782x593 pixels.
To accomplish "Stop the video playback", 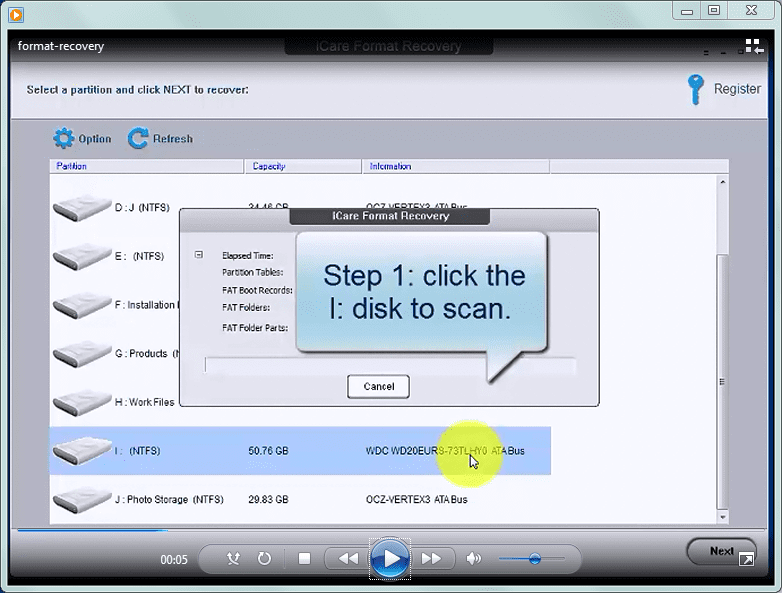I will 304,559.
